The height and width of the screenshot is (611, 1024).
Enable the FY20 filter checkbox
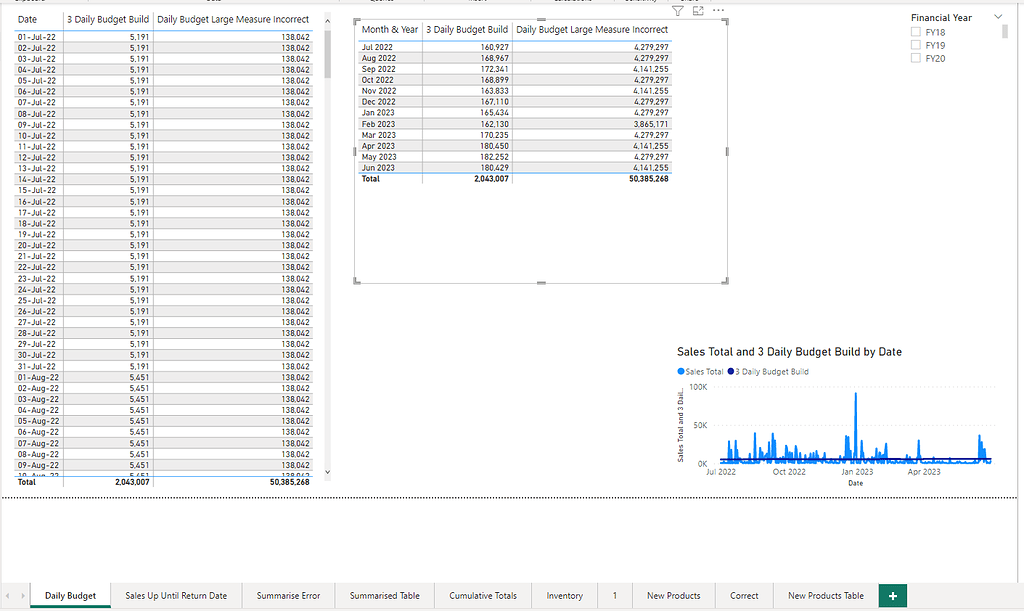tap(916, 58)
